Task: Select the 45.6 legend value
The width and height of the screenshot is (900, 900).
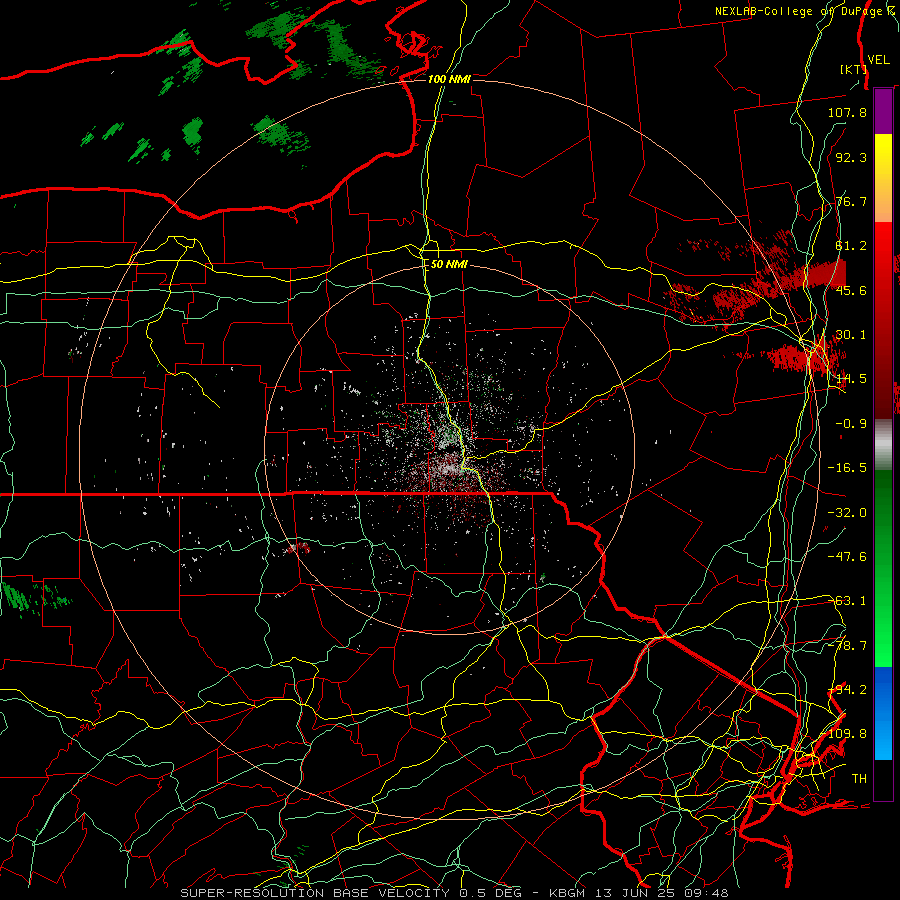Action: click(851, 290)
